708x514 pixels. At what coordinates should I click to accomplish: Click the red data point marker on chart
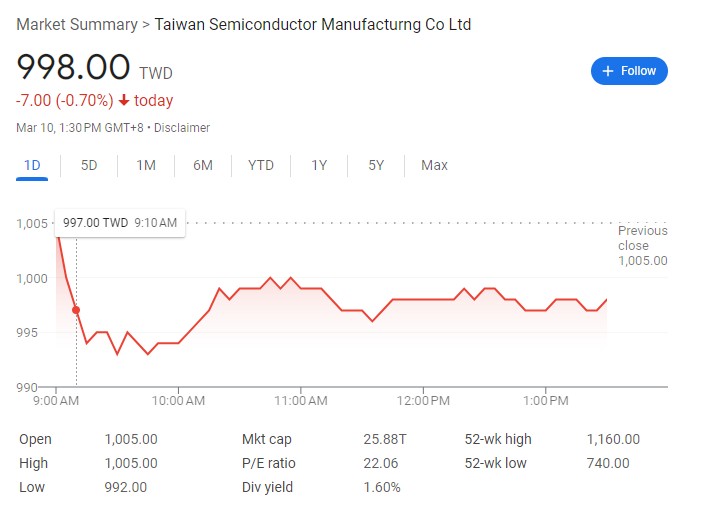pos(76,310)
